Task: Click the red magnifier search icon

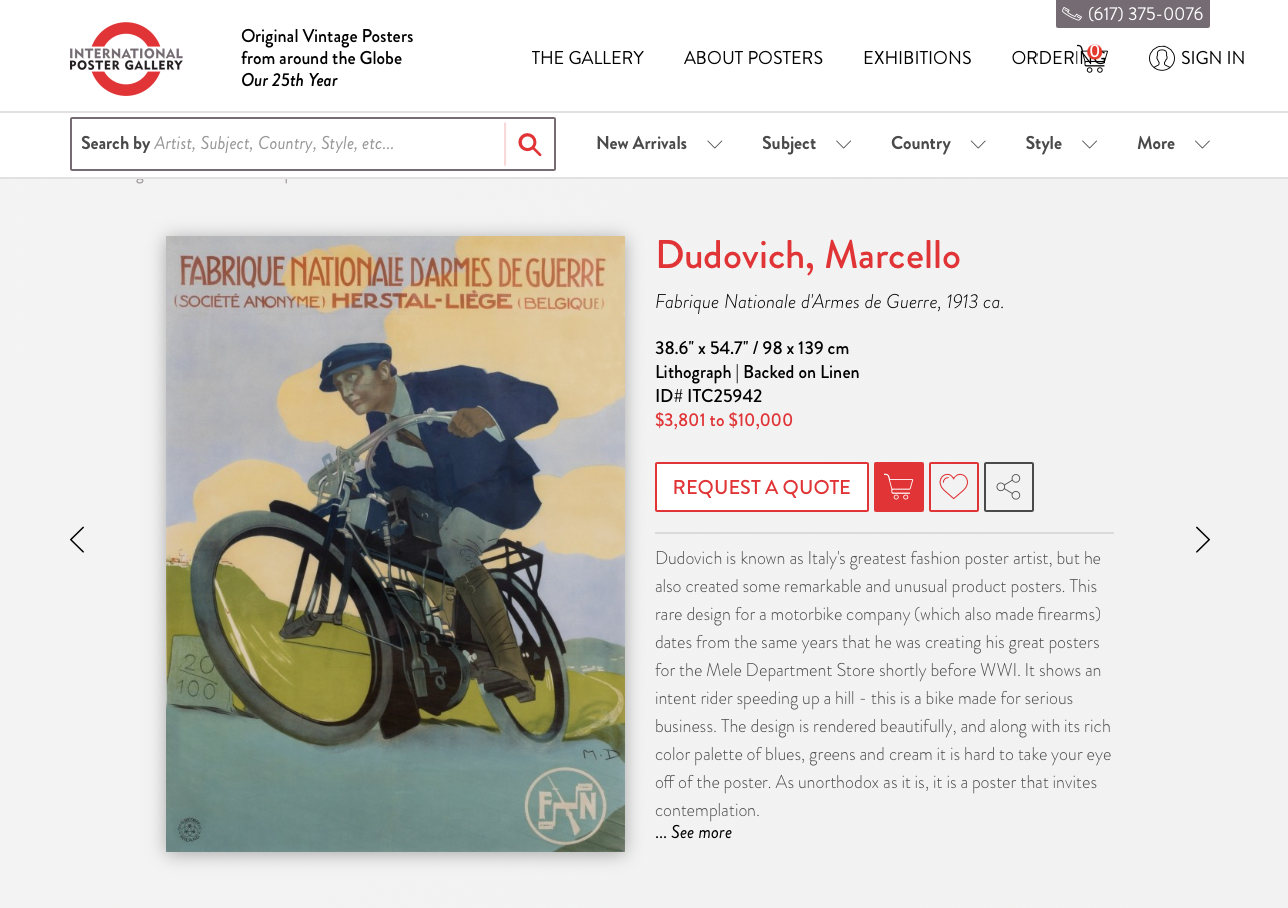Action: (530, 144)
